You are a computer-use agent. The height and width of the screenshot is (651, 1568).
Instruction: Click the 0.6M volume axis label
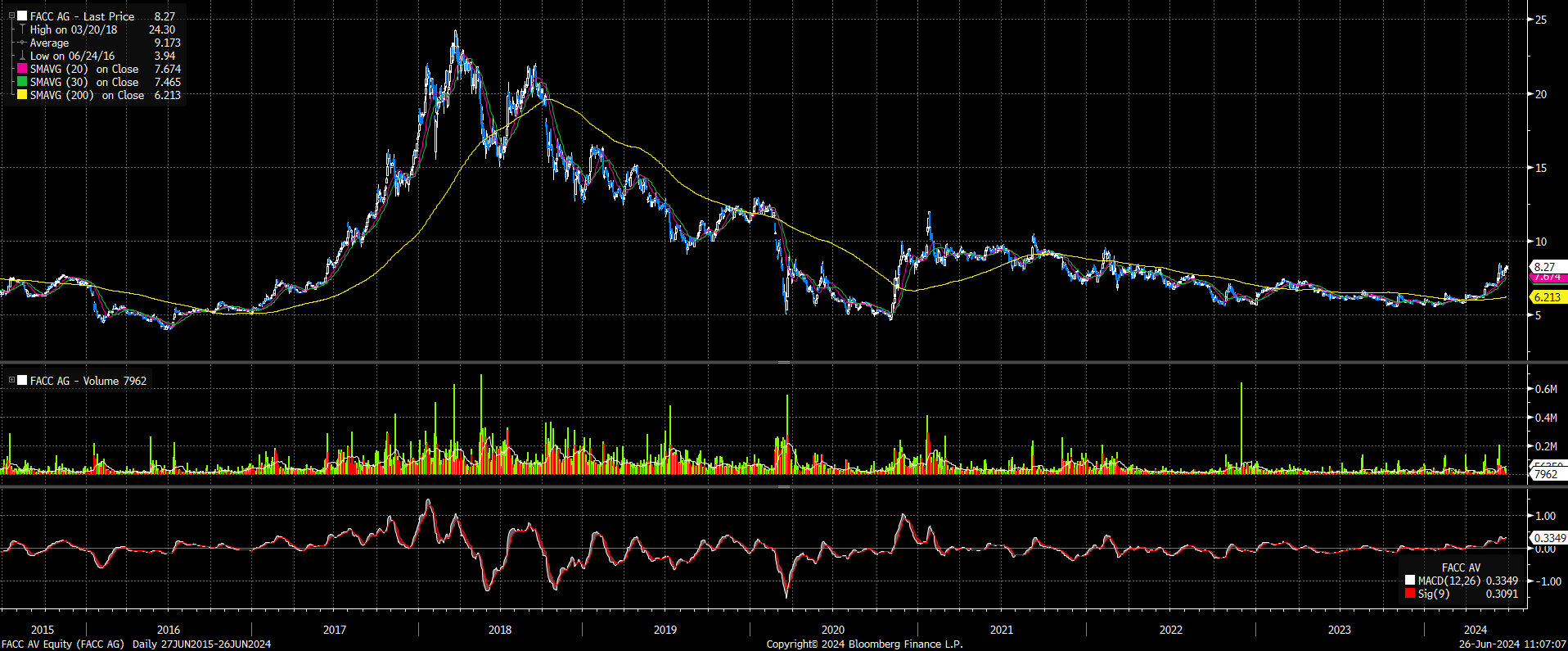[1546, 389]
